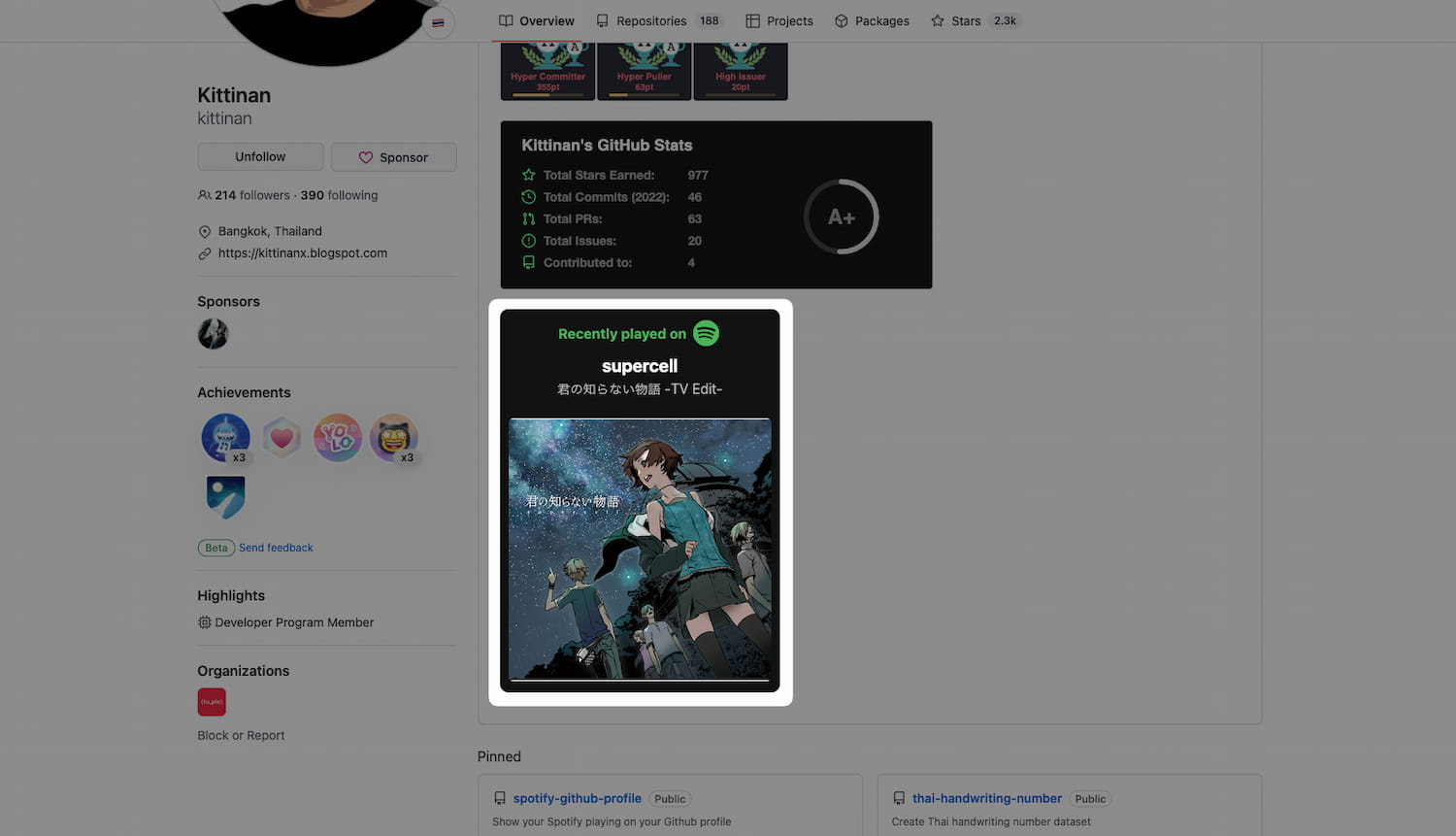Screen dimensions: 1456x836
Task: Open the Spotify album cover artwork
Action: pyautogui.click(x=640, y=549)
